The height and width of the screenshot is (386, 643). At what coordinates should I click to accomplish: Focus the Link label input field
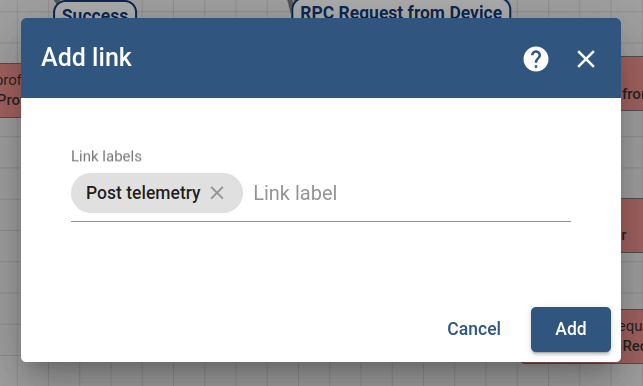point(411,193)
